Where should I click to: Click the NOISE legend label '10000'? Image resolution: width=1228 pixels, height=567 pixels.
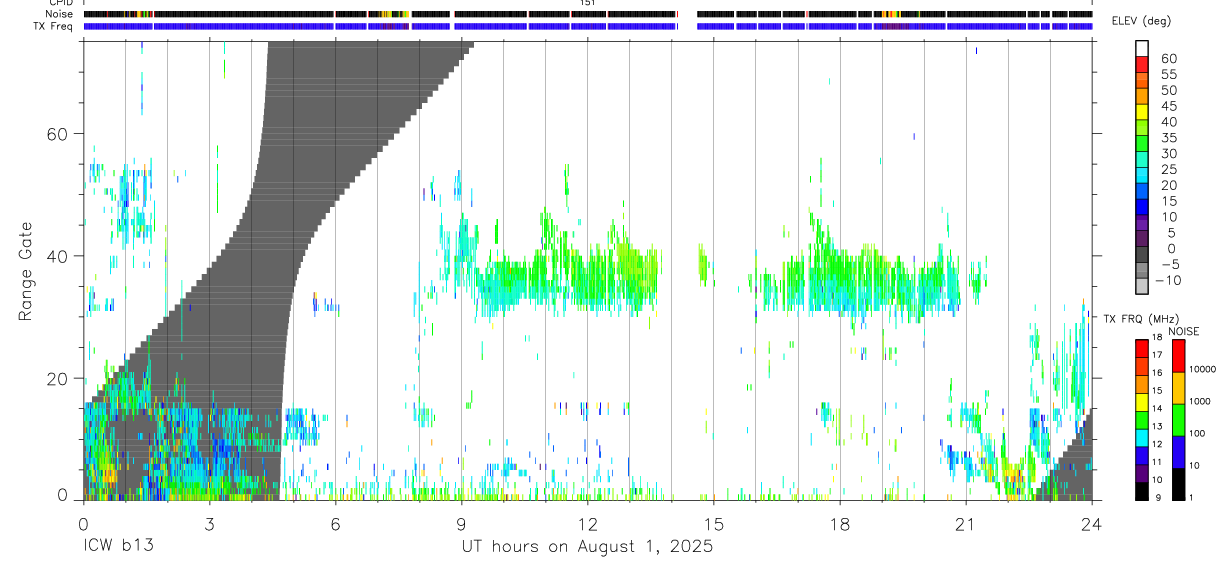(1205, 370)
